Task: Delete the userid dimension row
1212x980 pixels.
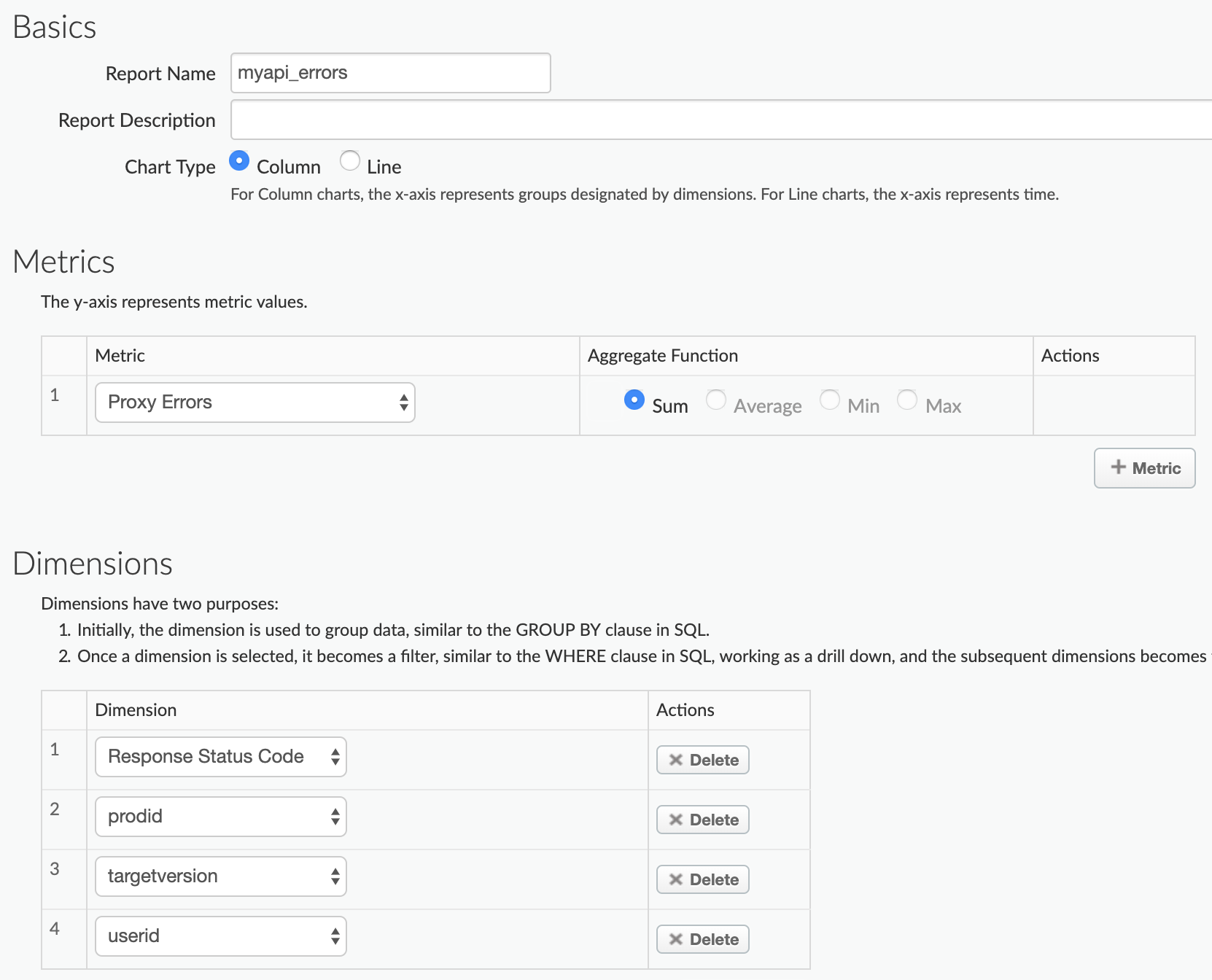Action: 703,939
